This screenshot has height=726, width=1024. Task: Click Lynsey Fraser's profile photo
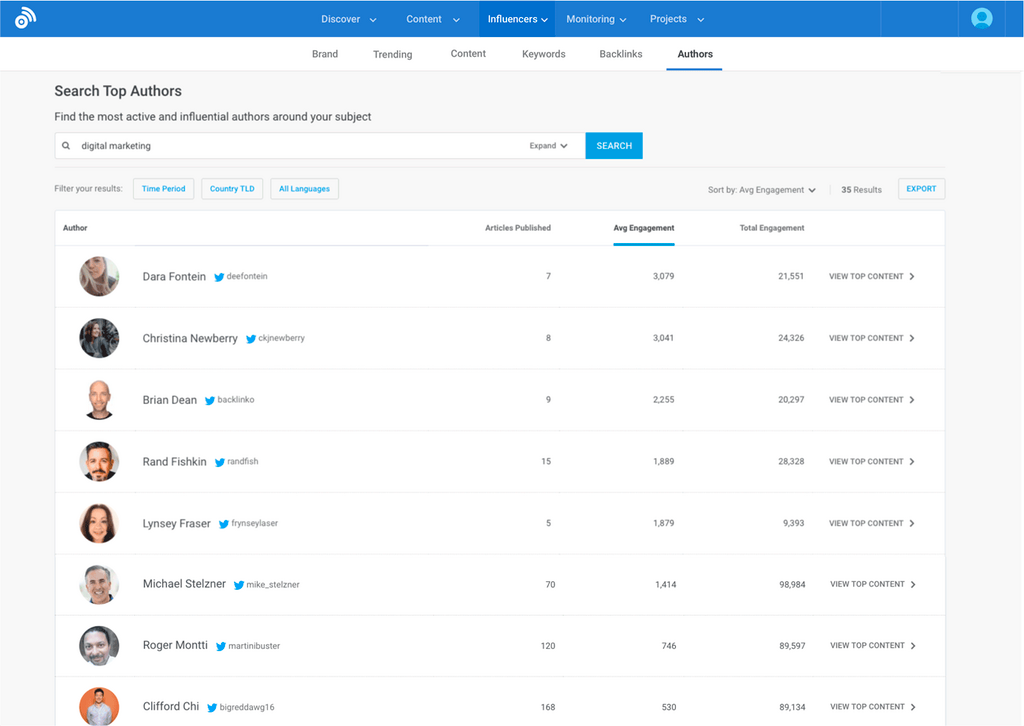click(99, 523)
